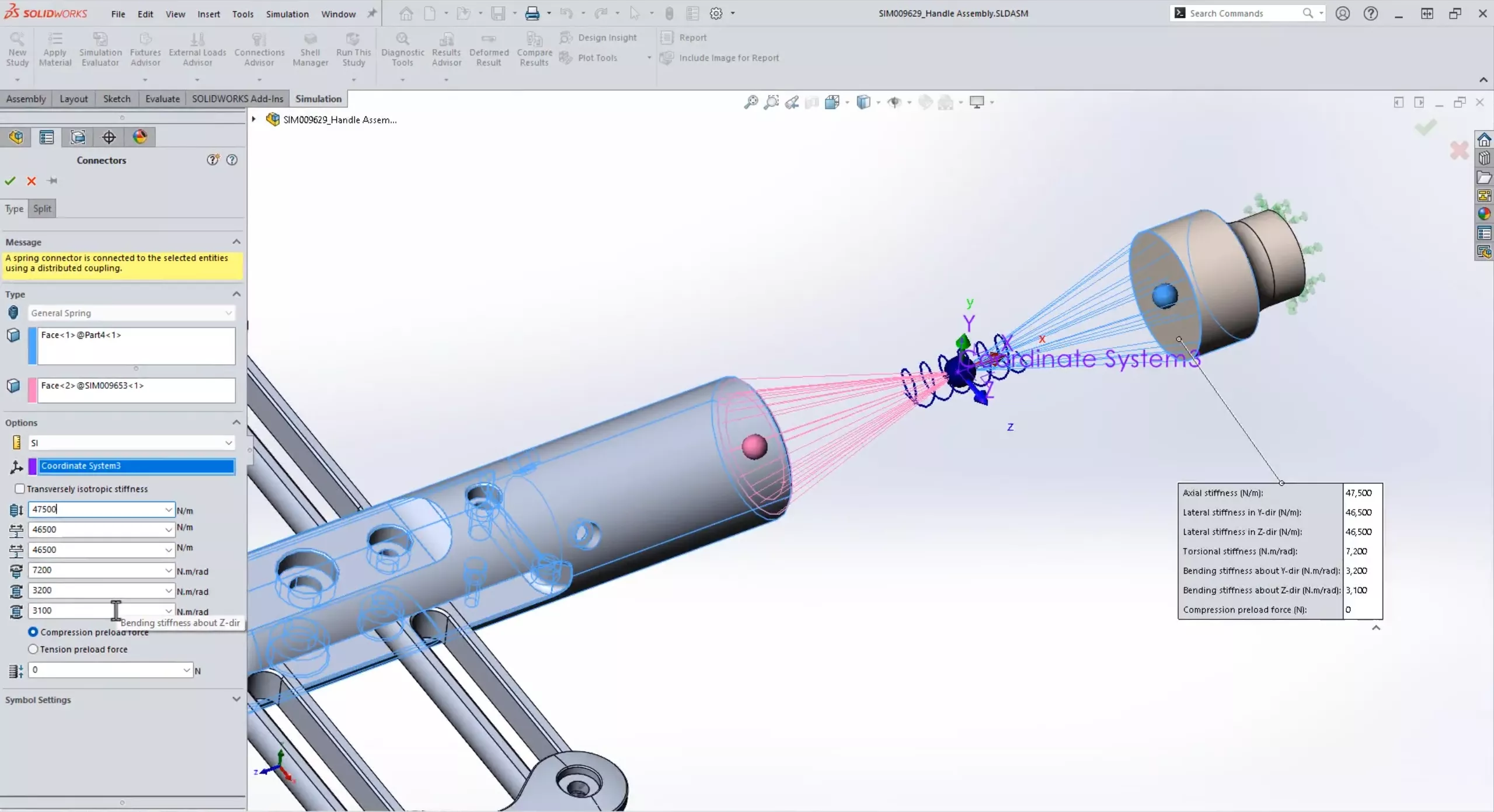Enable Transversely isotropic stiffness checkbox
The height and width of the screenshot is (812, 1494).
[20, 488]
